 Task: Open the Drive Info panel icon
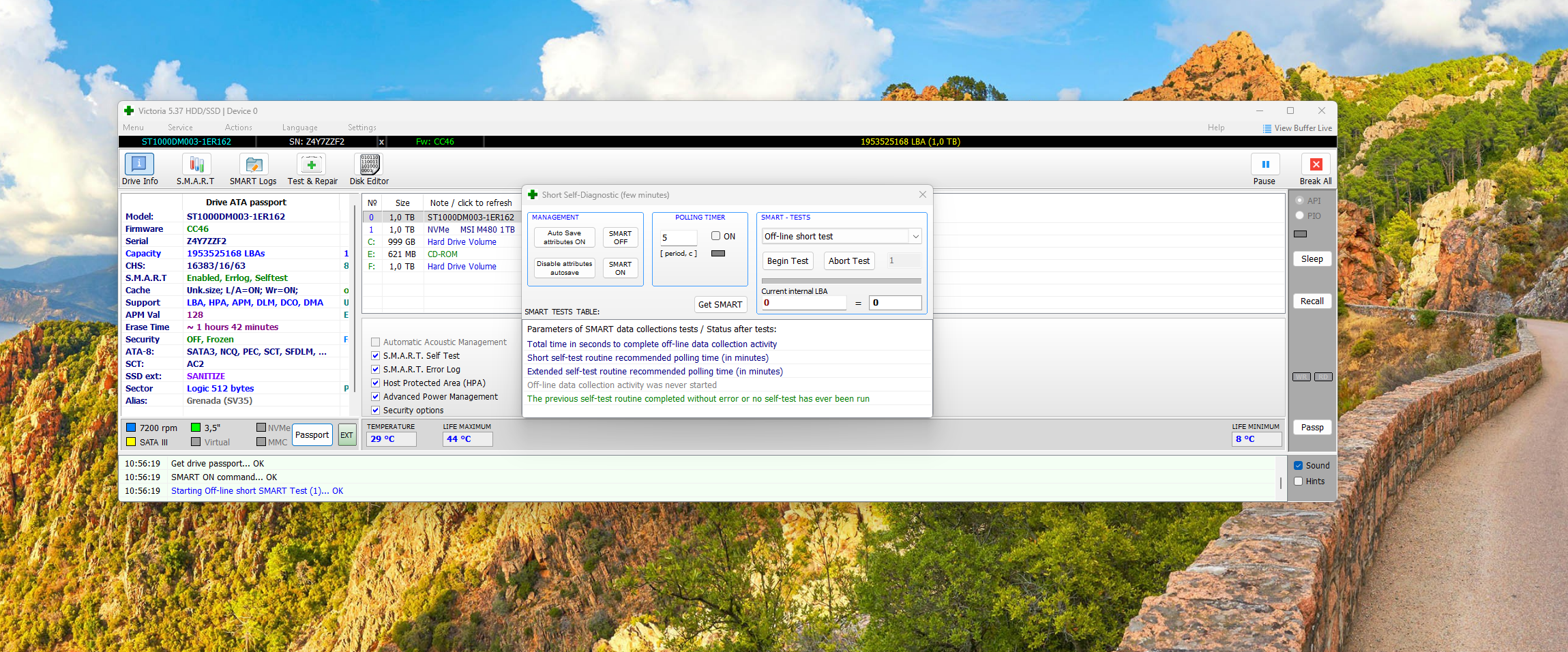[139, 165]
